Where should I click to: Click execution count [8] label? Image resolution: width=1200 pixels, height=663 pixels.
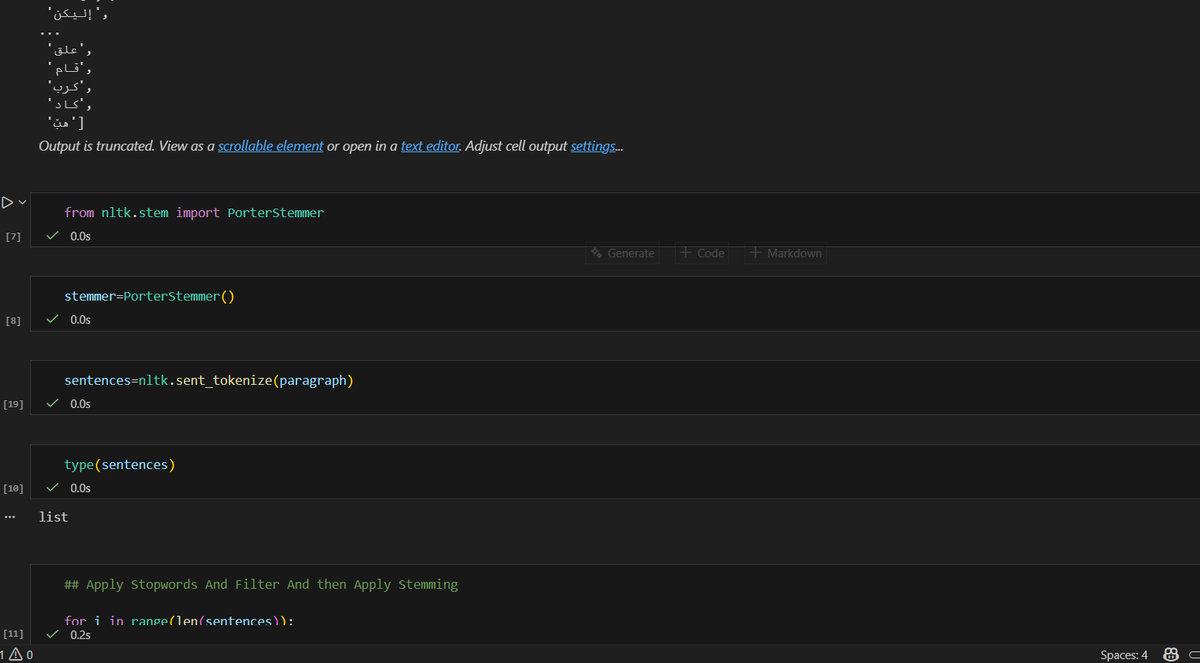(x=12, y=320)
